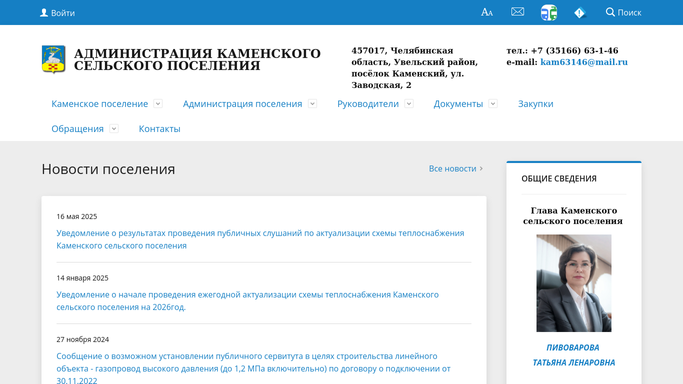Open the bus transport icon
The width and height of the screenshot is (683, 384).
pos(549,13)
